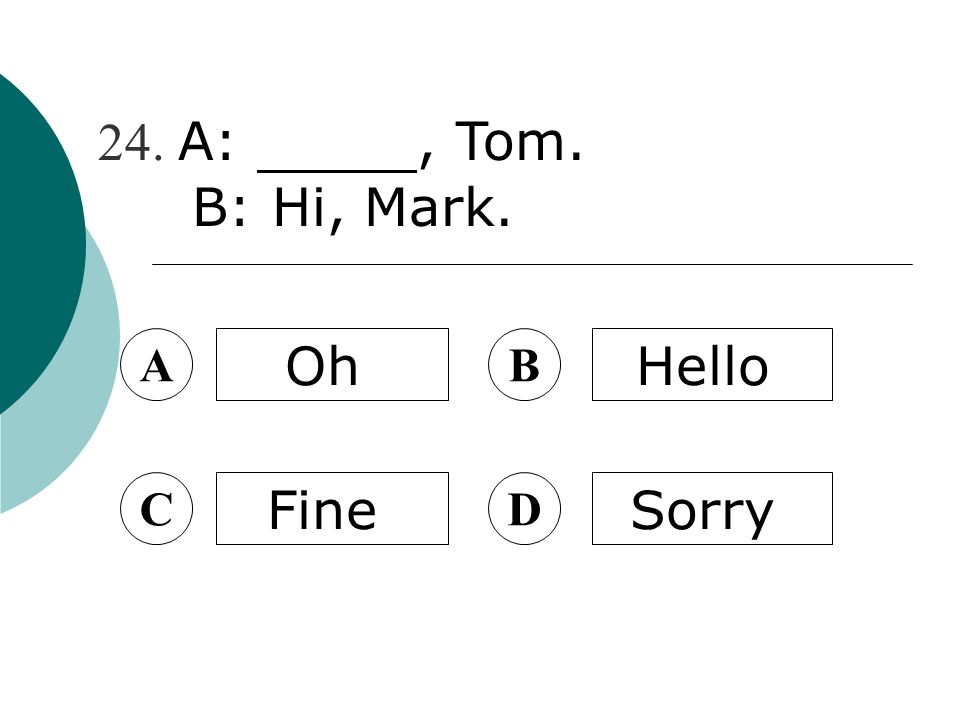The width and height of the screenshot is (960, 720).
Task: Click the 'A:' speaker label
Action: 206,141
